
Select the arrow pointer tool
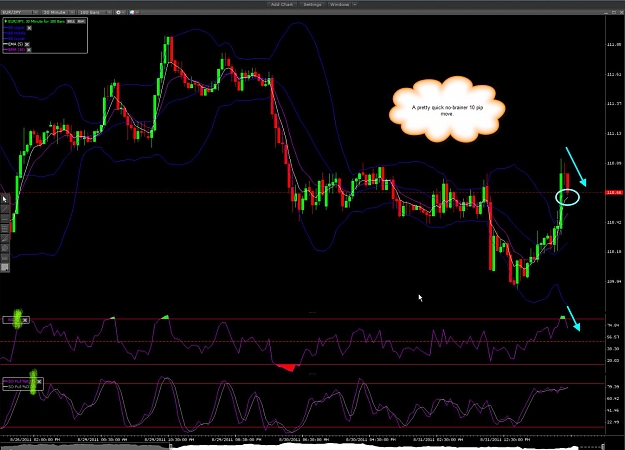5,199
